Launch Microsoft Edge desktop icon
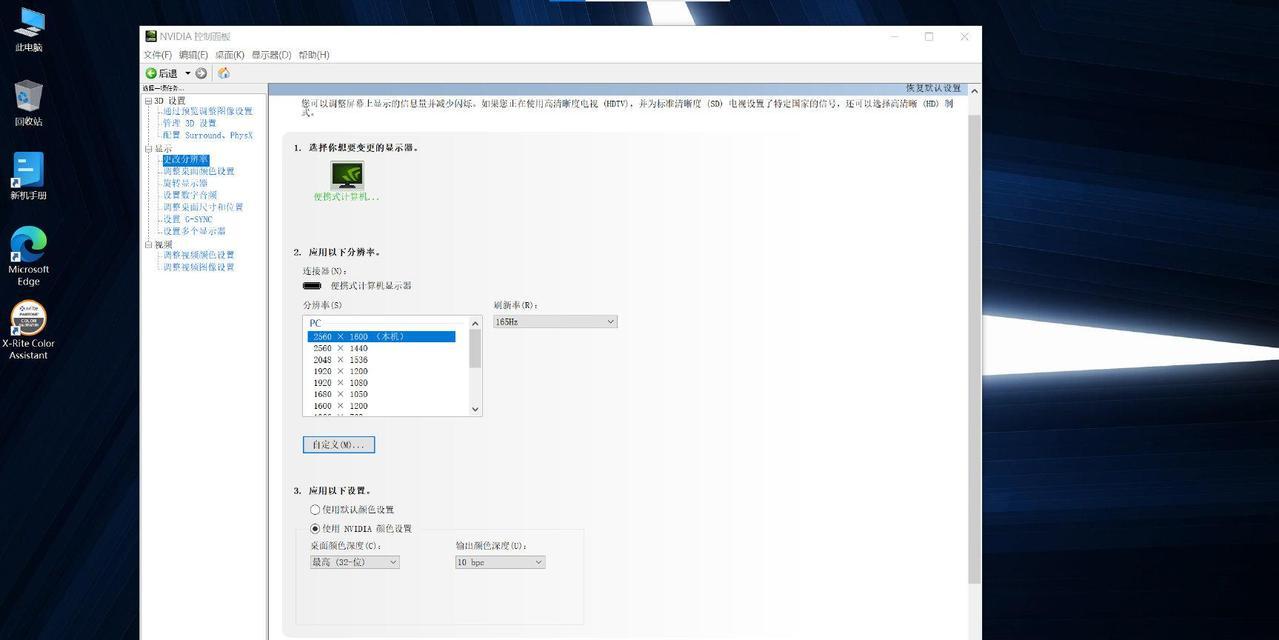Viewport: 1279px width, 640px height. pos(29,256)
